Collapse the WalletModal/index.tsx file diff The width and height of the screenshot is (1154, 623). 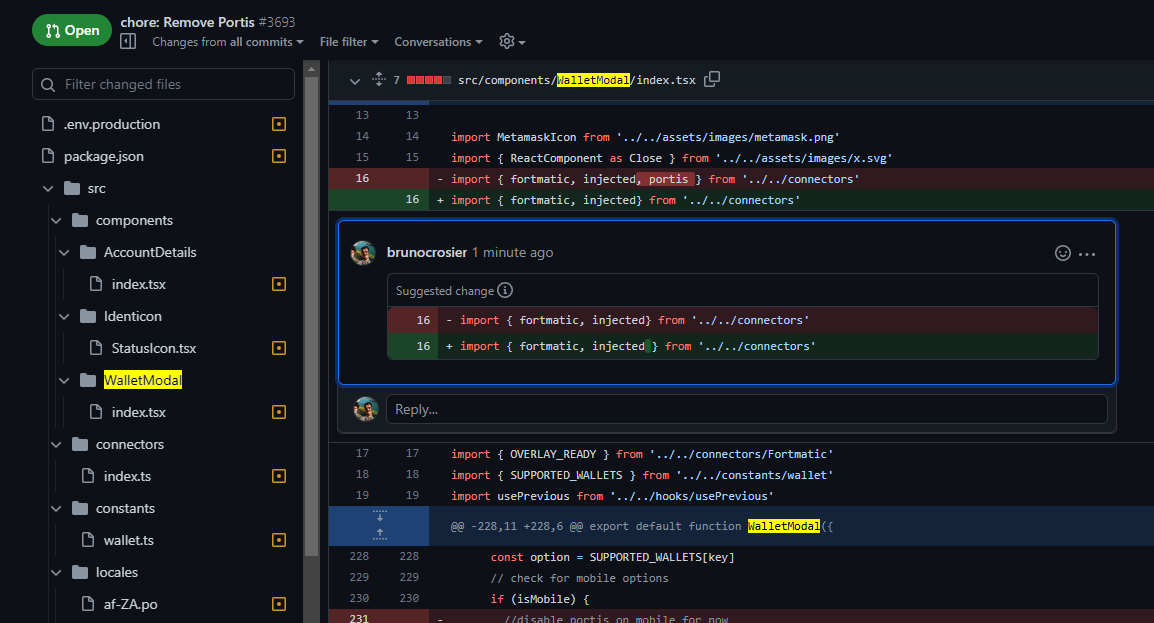(x=355, y=80)
